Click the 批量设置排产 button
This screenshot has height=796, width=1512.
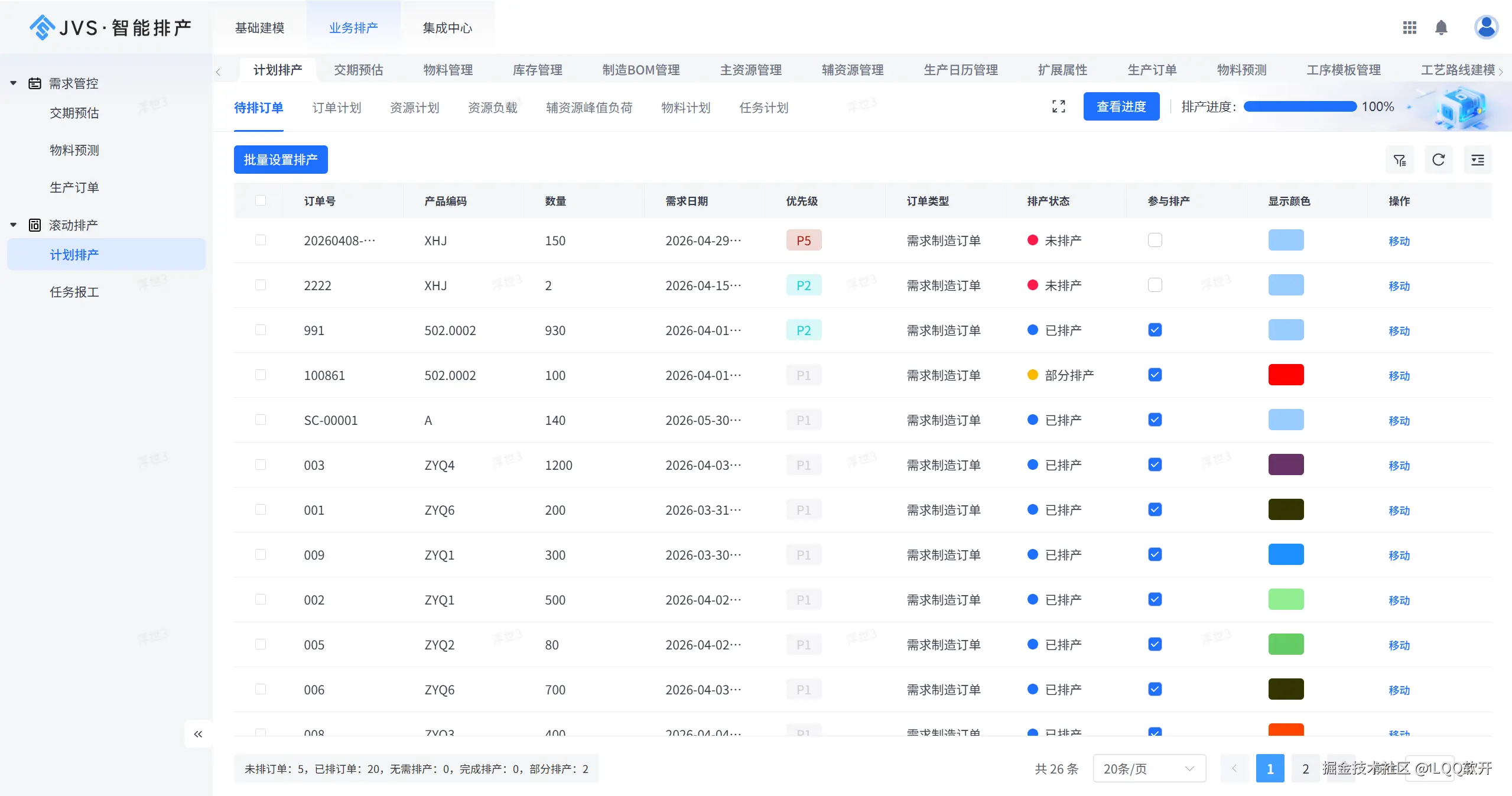(281, 160)
